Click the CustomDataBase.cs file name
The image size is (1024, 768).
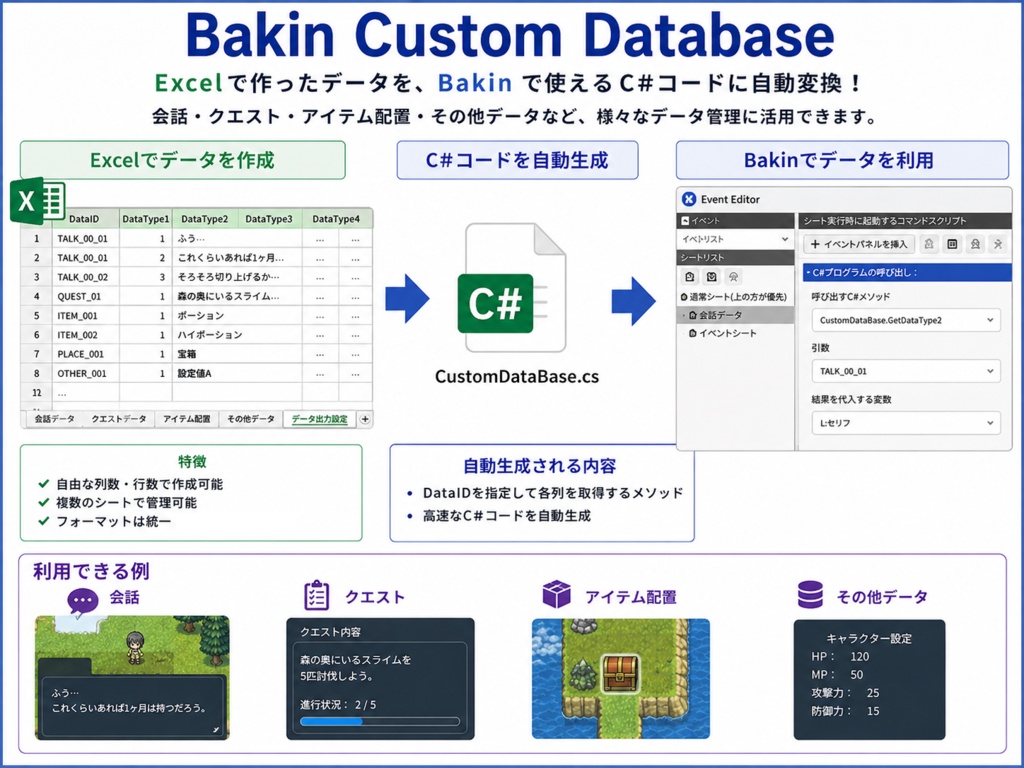click(x=517, y=376)
